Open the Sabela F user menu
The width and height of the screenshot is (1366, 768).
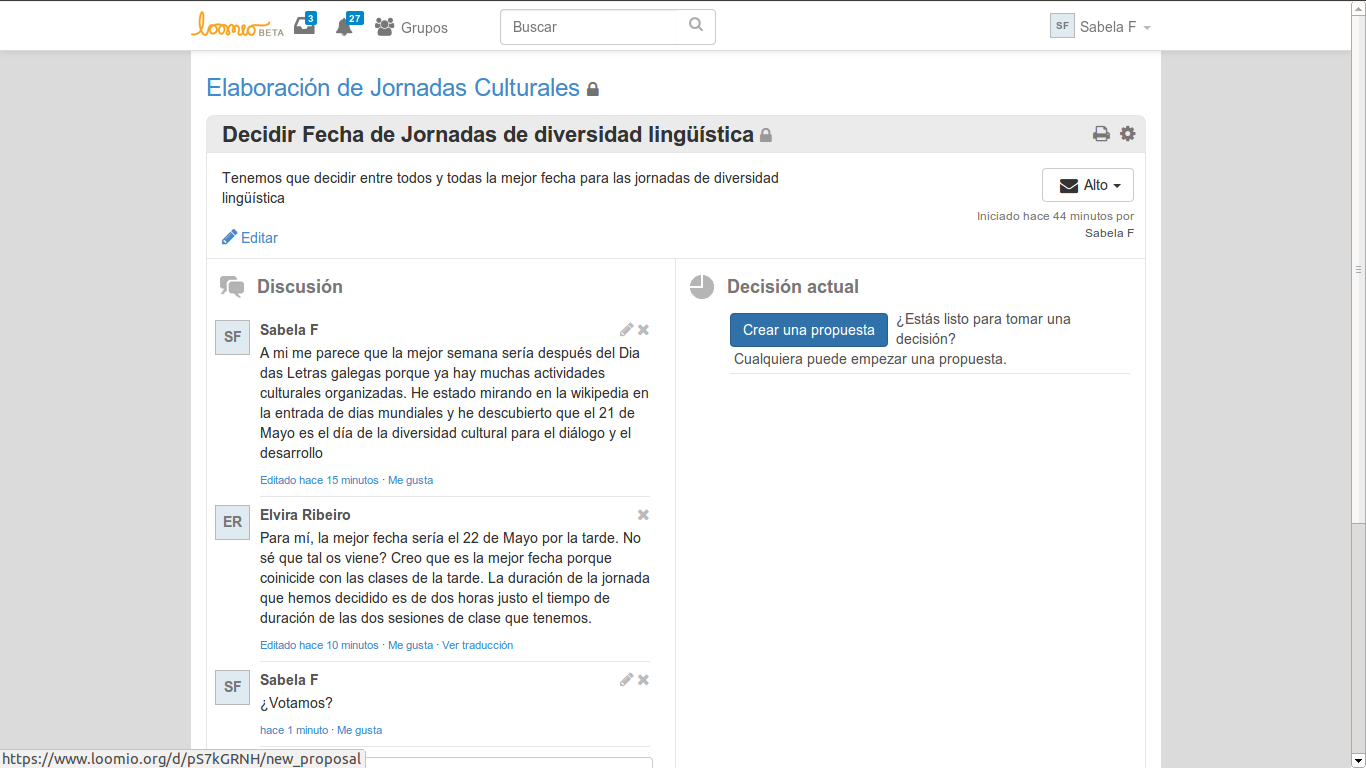click(x=1101, y=27)
